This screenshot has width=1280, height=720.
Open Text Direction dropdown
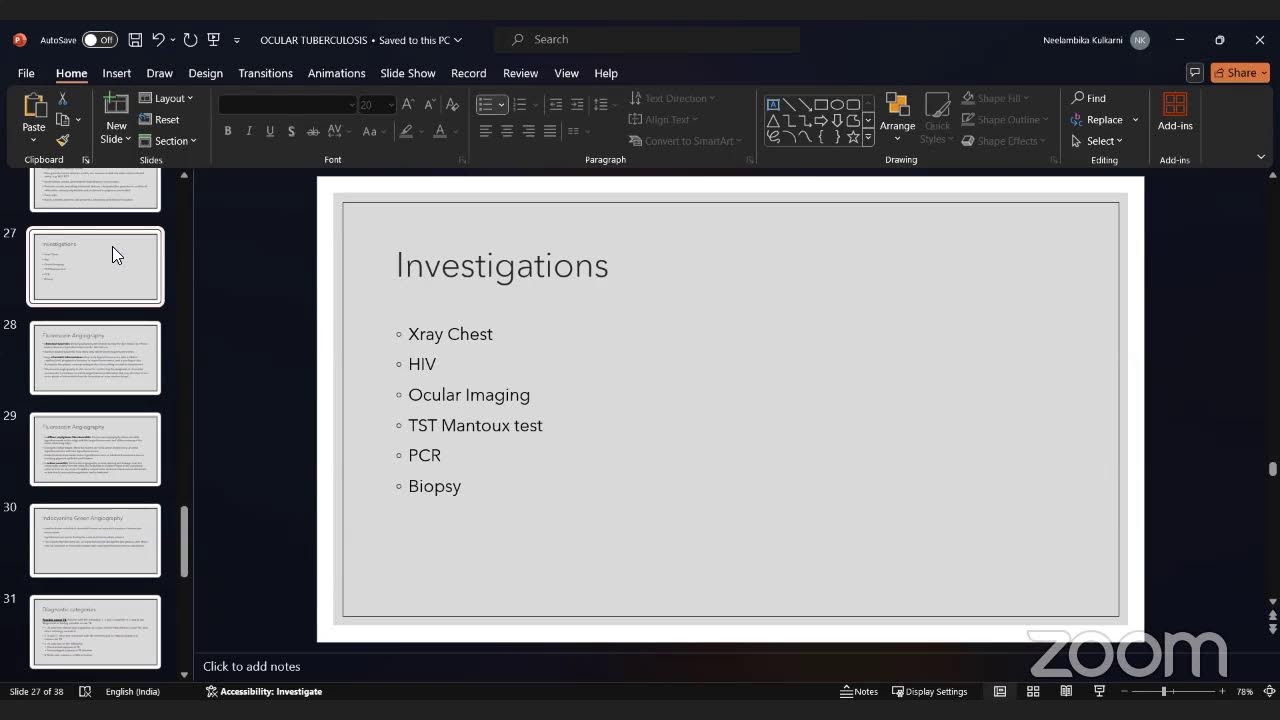click(672, 98)
